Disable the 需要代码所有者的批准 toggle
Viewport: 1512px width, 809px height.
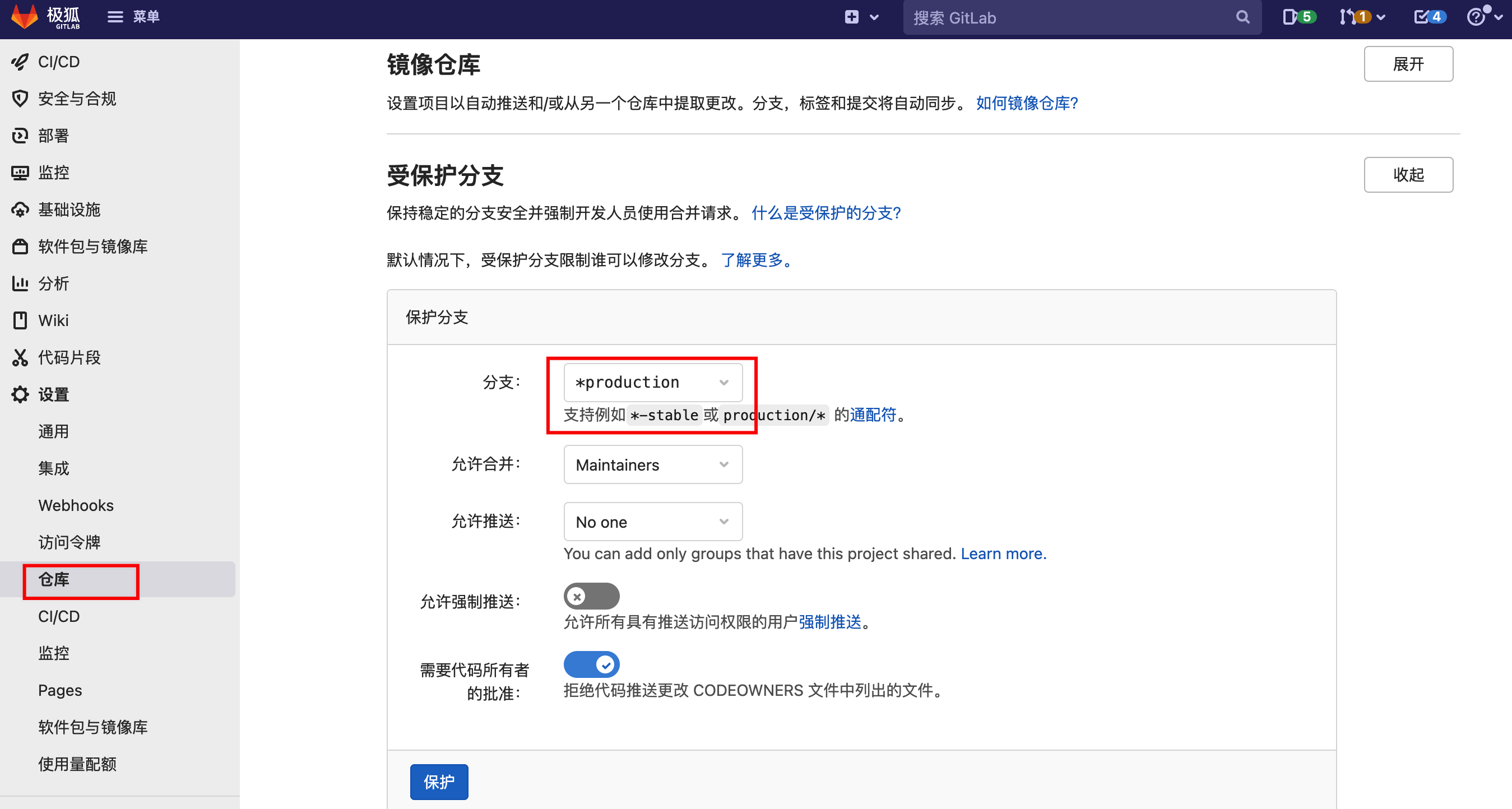click(591, 664)
